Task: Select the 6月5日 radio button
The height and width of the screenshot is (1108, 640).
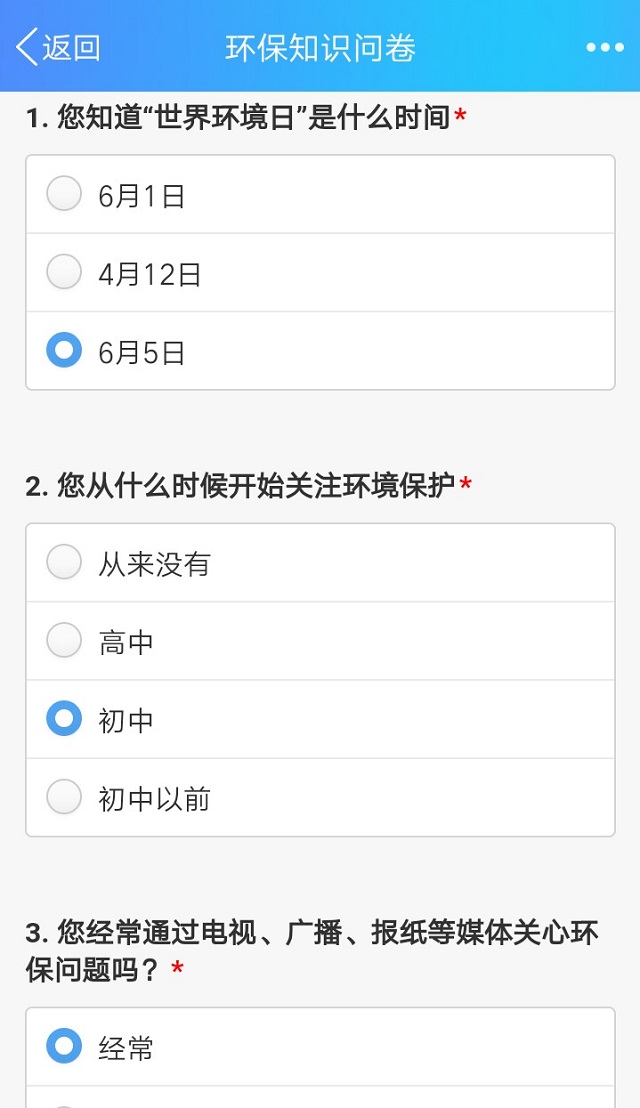Action: pyautogui.click(x=63, y=350)
